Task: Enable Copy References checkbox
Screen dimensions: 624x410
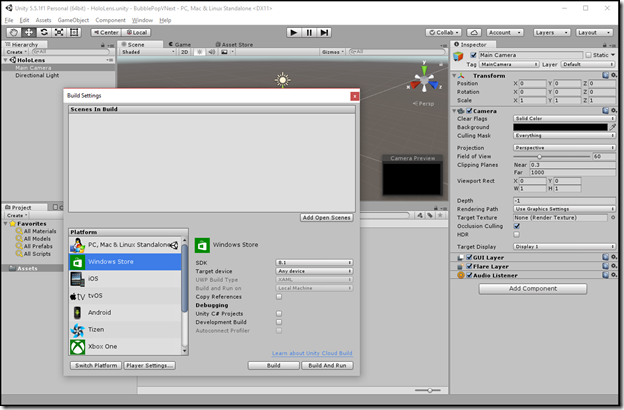Action: tap(279, 297)
